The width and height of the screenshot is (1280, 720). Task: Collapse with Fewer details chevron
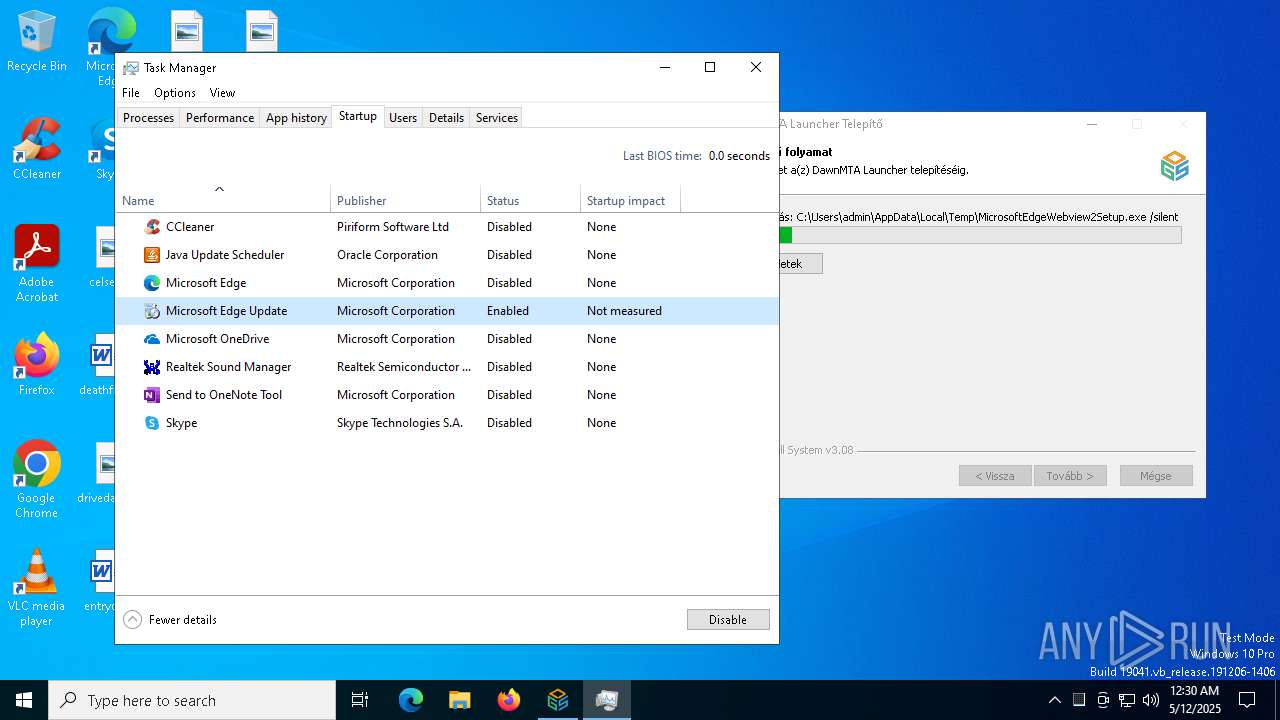(133, 620)
